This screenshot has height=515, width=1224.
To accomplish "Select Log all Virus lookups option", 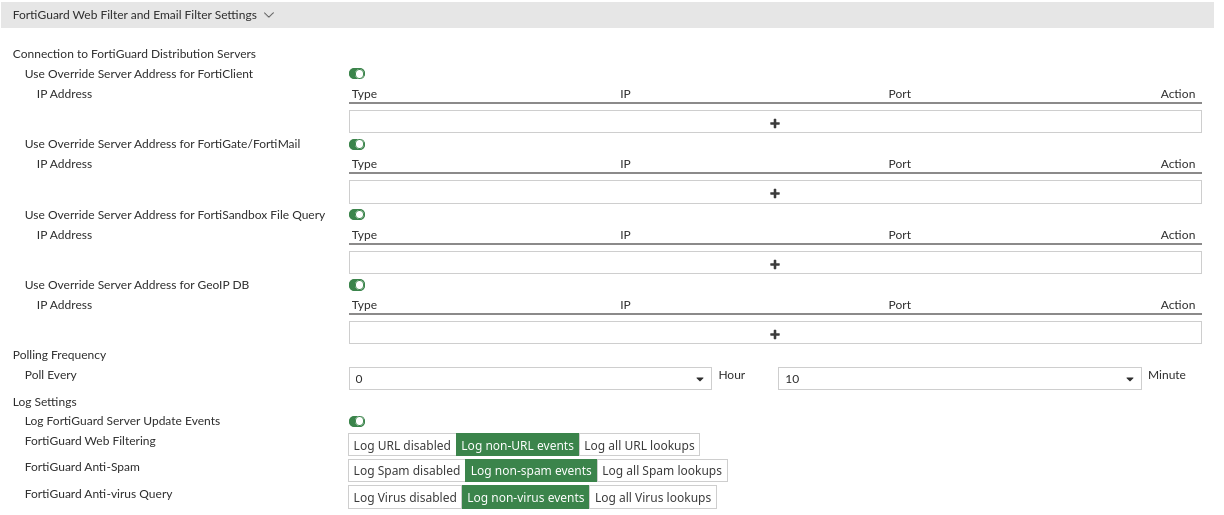I will tap(653, 497).
